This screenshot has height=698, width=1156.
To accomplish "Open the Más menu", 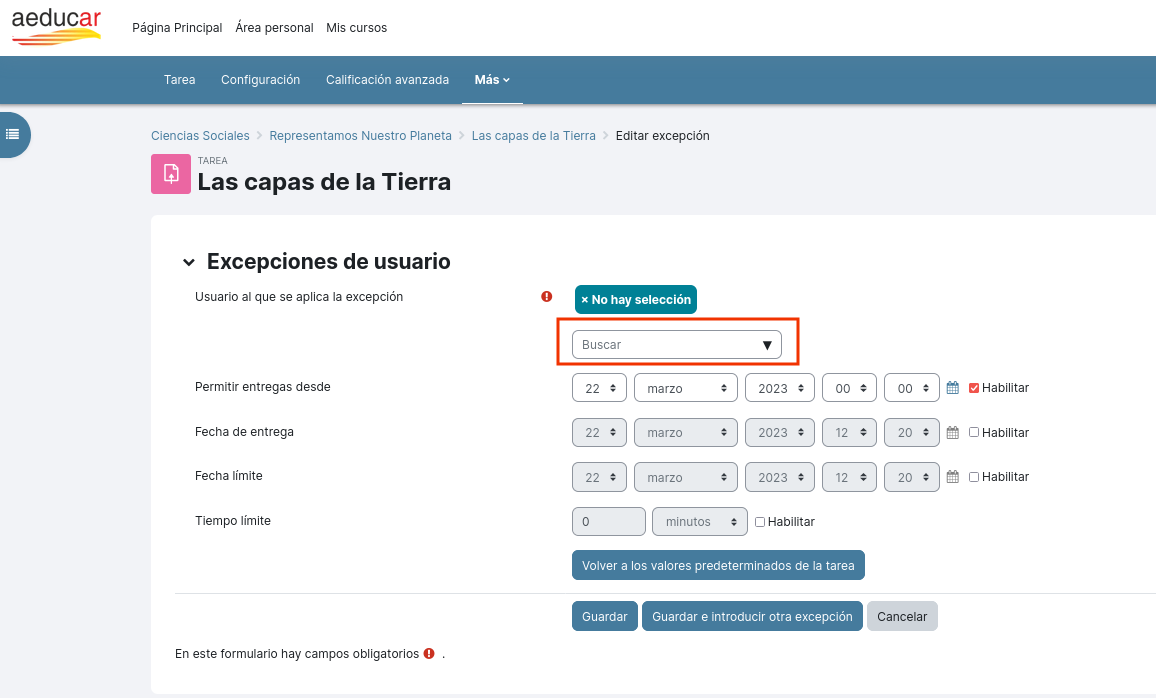I will point(492,80).
